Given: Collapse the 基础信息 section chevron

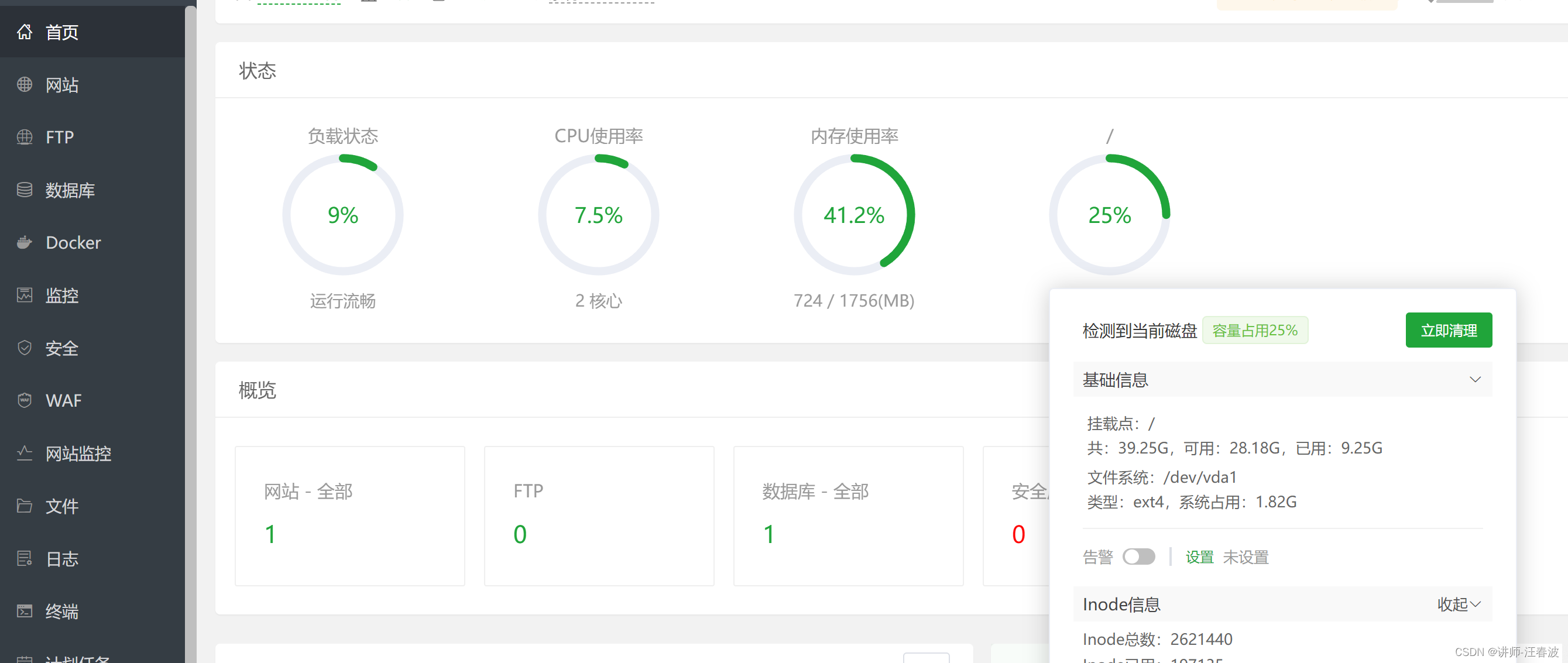Looking at the screenshot, I should pos(1475,379).
